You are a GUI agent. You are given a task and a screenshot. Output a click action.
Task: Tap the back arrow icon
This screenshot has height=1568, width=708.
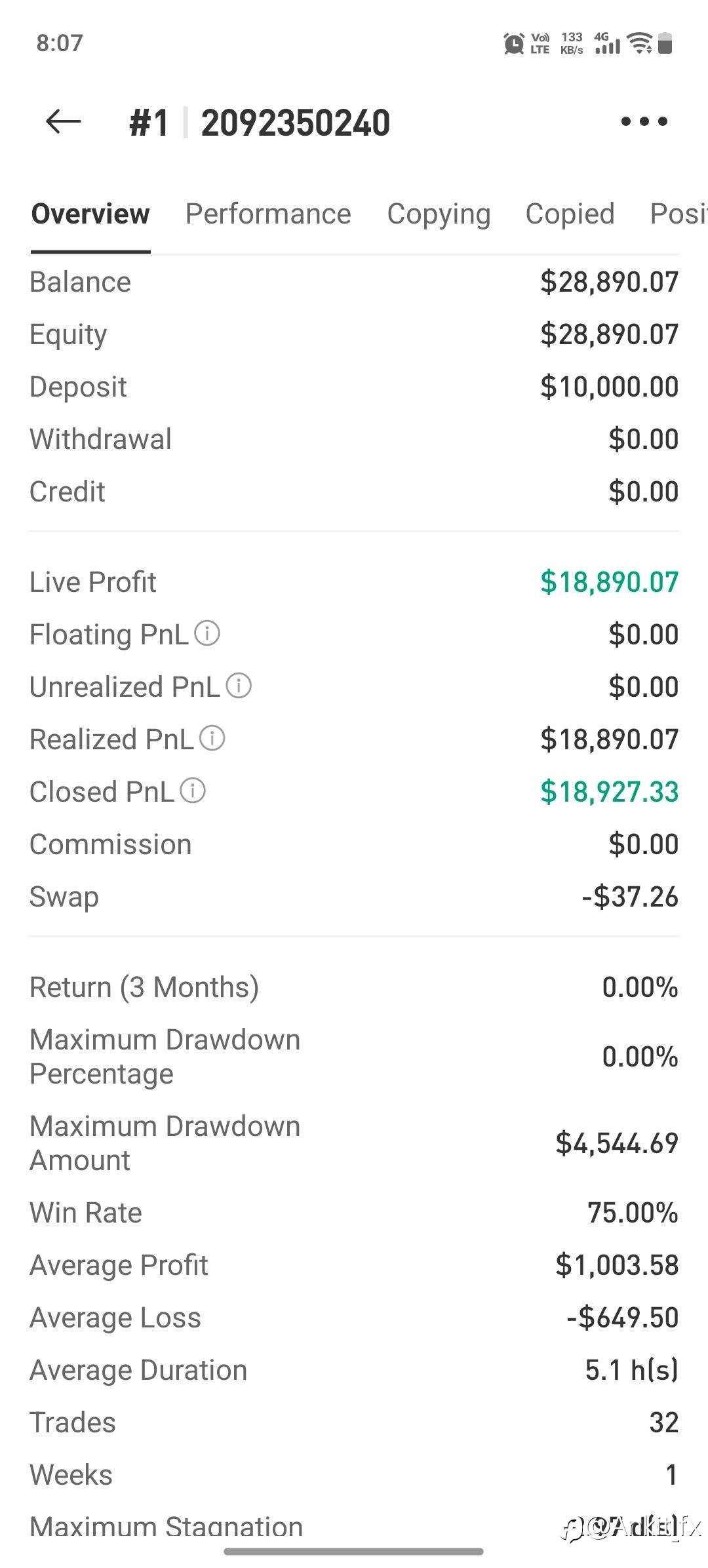64,122
